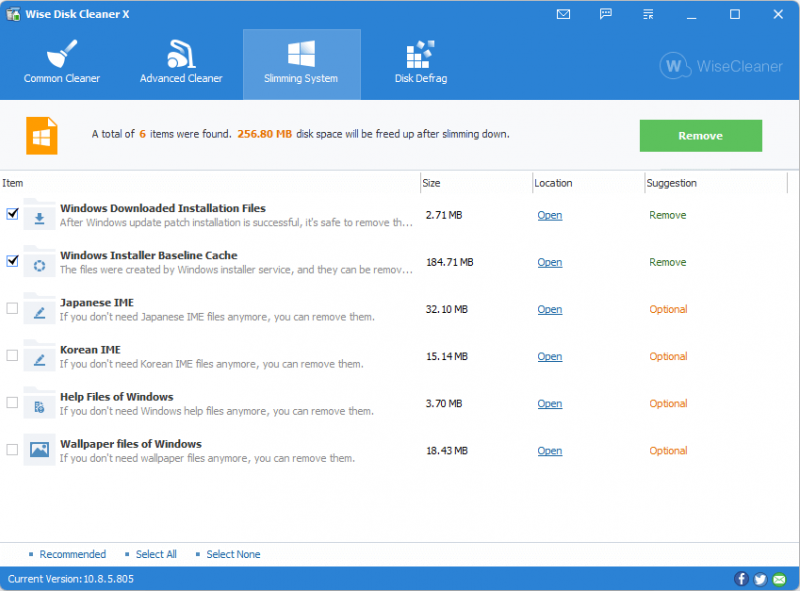Open location of Windows Installer Baseline Cache
This screenshot has width=800, height=591.
[549, 262]
